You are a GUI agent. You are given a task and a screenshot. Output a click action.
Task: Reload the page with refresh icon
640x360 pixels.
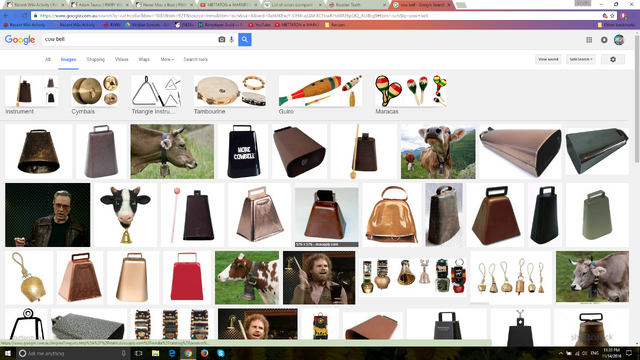[24, 16]
